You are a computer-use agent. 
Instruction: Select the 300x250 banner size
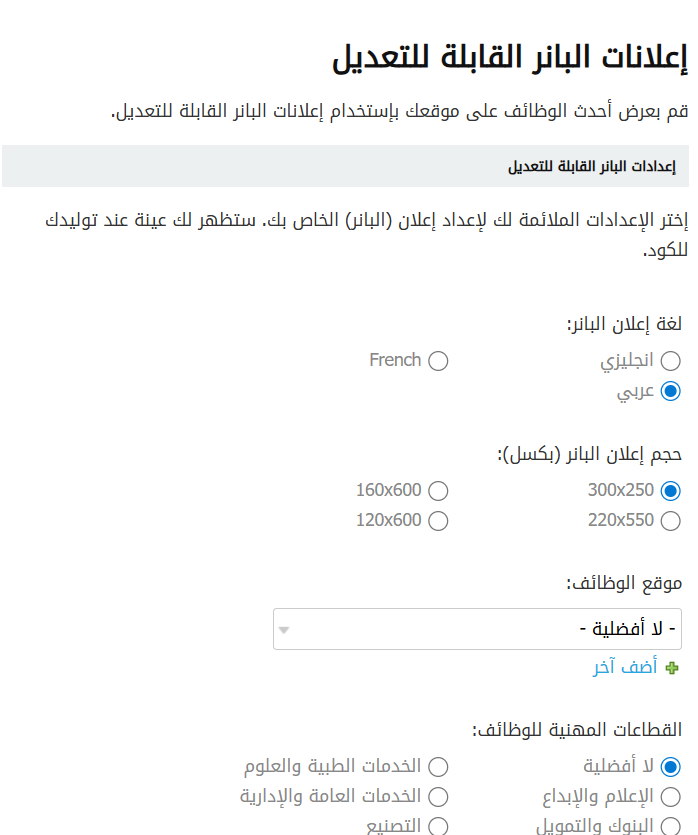(671, 491)
